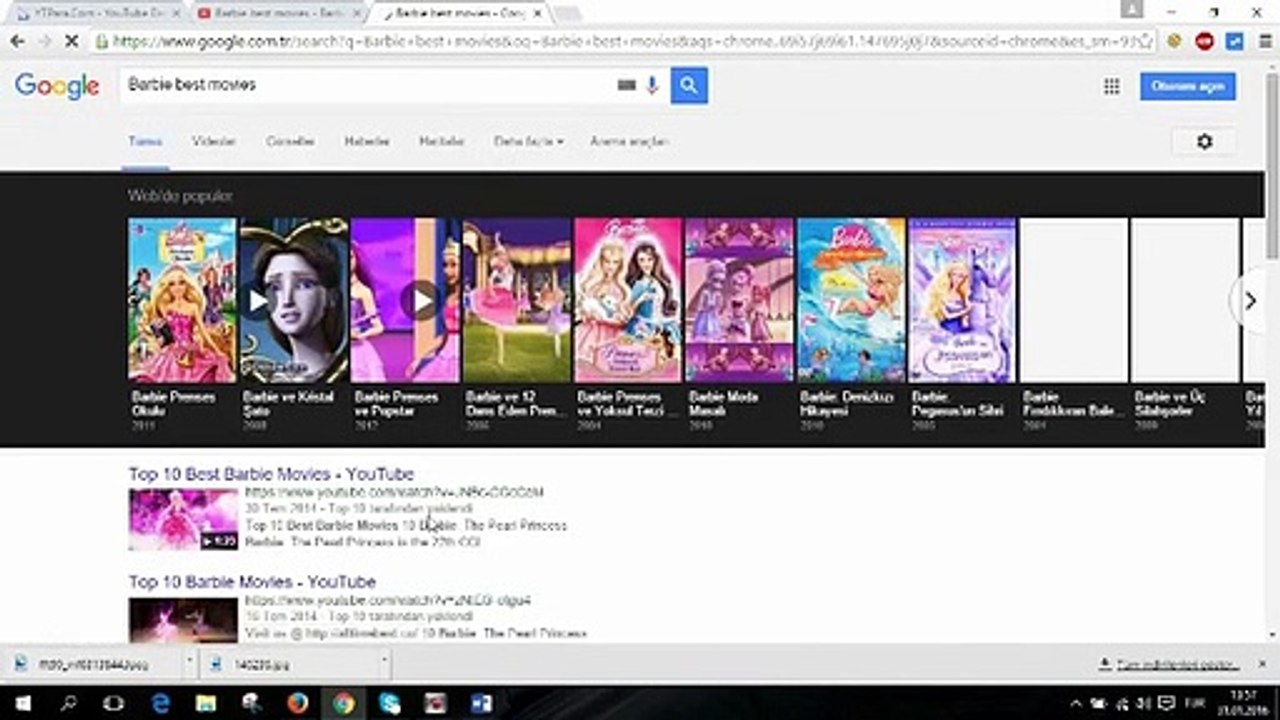Click the cookie-like extension icon in toolbar
Screen dimensions: 1280x720
point(1175,42)
